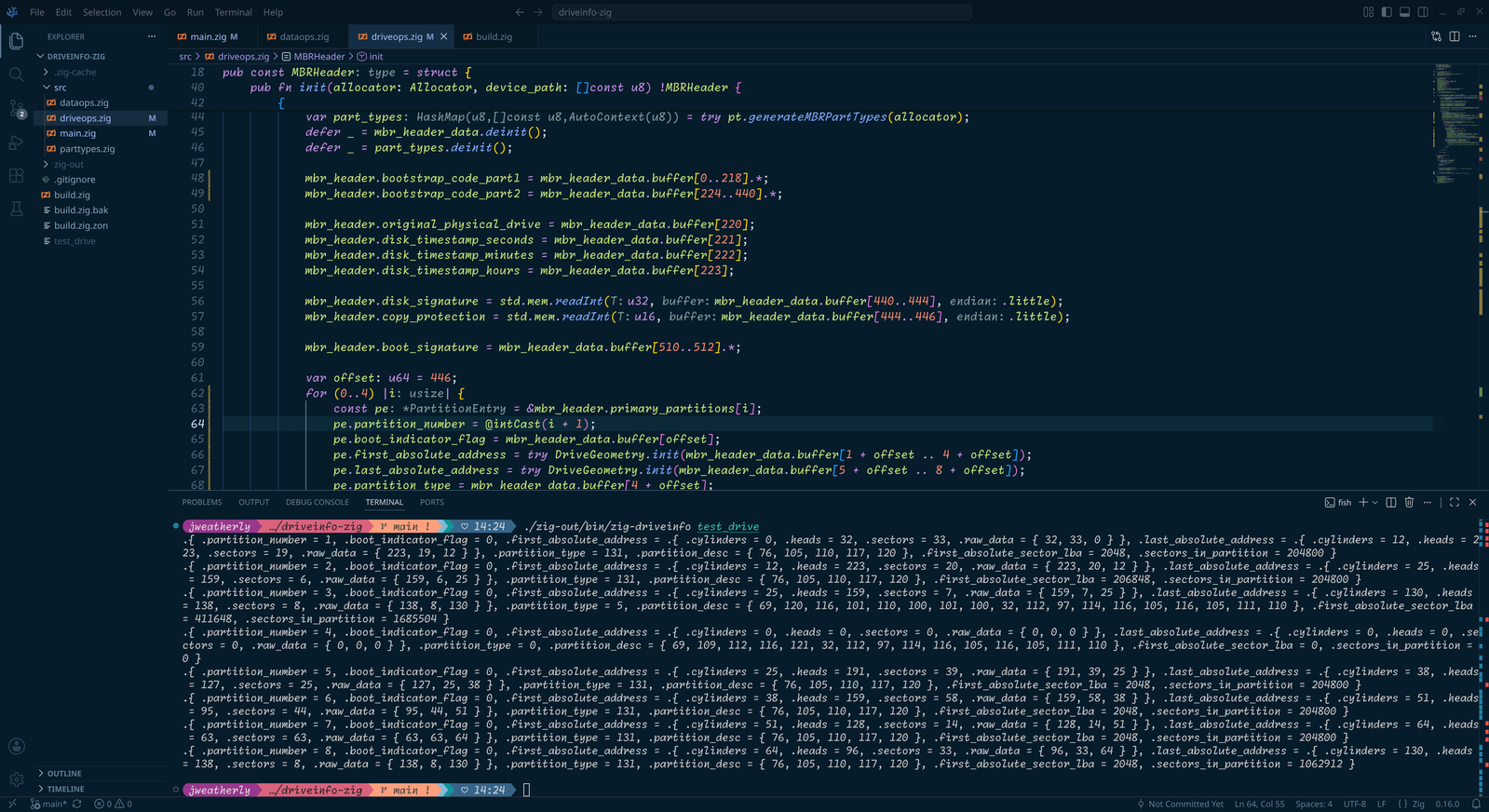
Task: Open the Testing flask view
Action: click(16, 210)
